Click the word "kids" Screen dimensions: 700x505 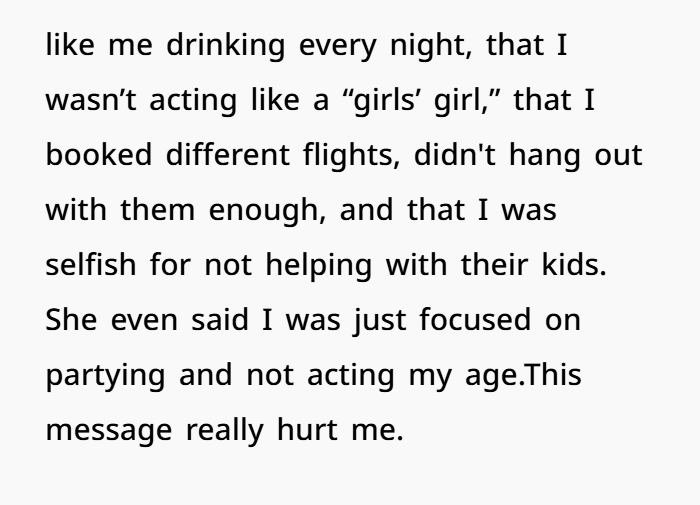coord(574,264)
